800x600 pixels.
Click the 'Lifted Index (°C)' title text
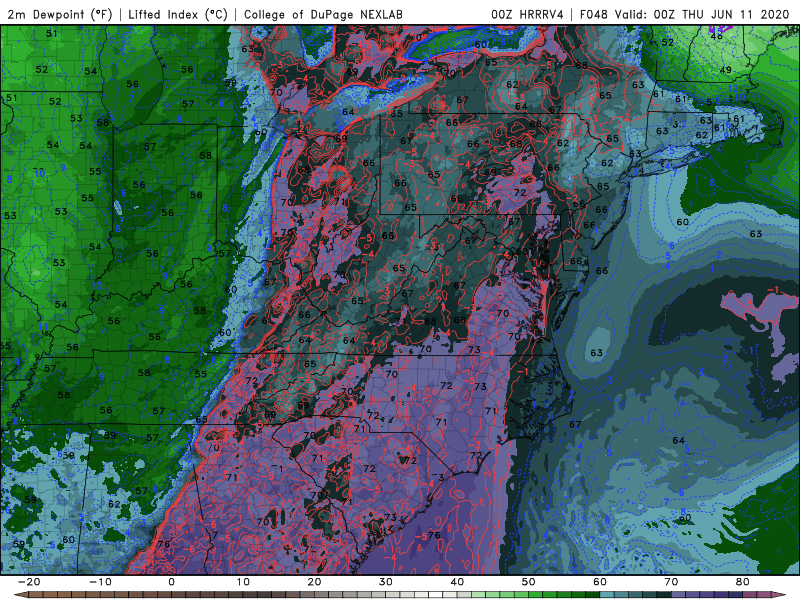tap(178, 14)
